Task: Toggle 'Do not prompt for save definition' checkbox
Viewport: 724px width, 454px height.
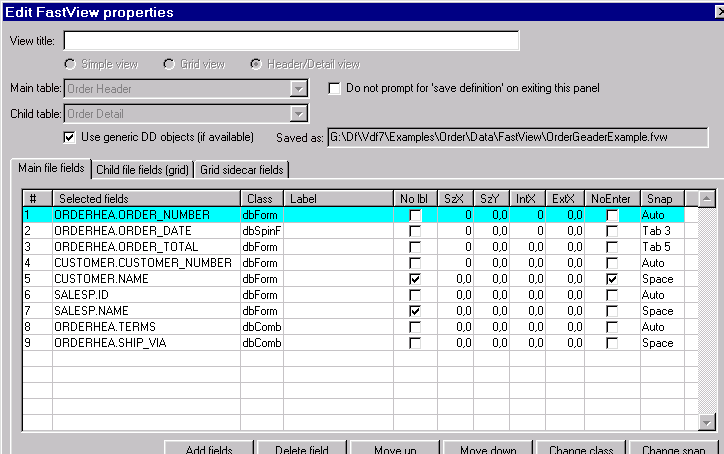Action: click(x=334, y=88)
